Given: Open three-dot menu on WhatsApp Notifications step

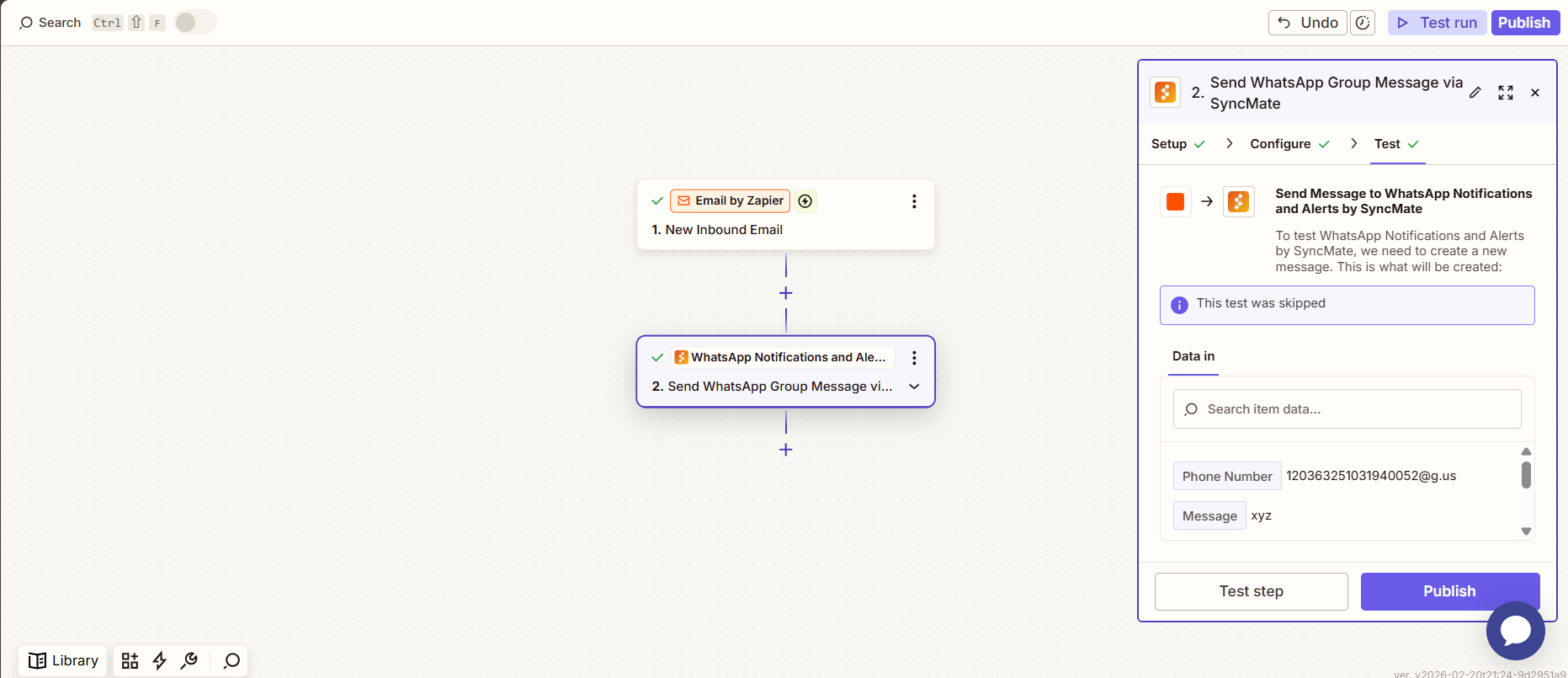Looking at the screenshot, I should pyautogui.click(x=914, y=358).
